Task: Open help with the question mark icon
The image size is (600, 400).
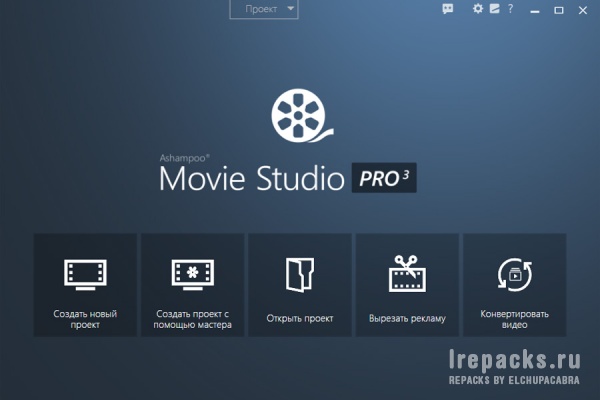Action: 510,8
